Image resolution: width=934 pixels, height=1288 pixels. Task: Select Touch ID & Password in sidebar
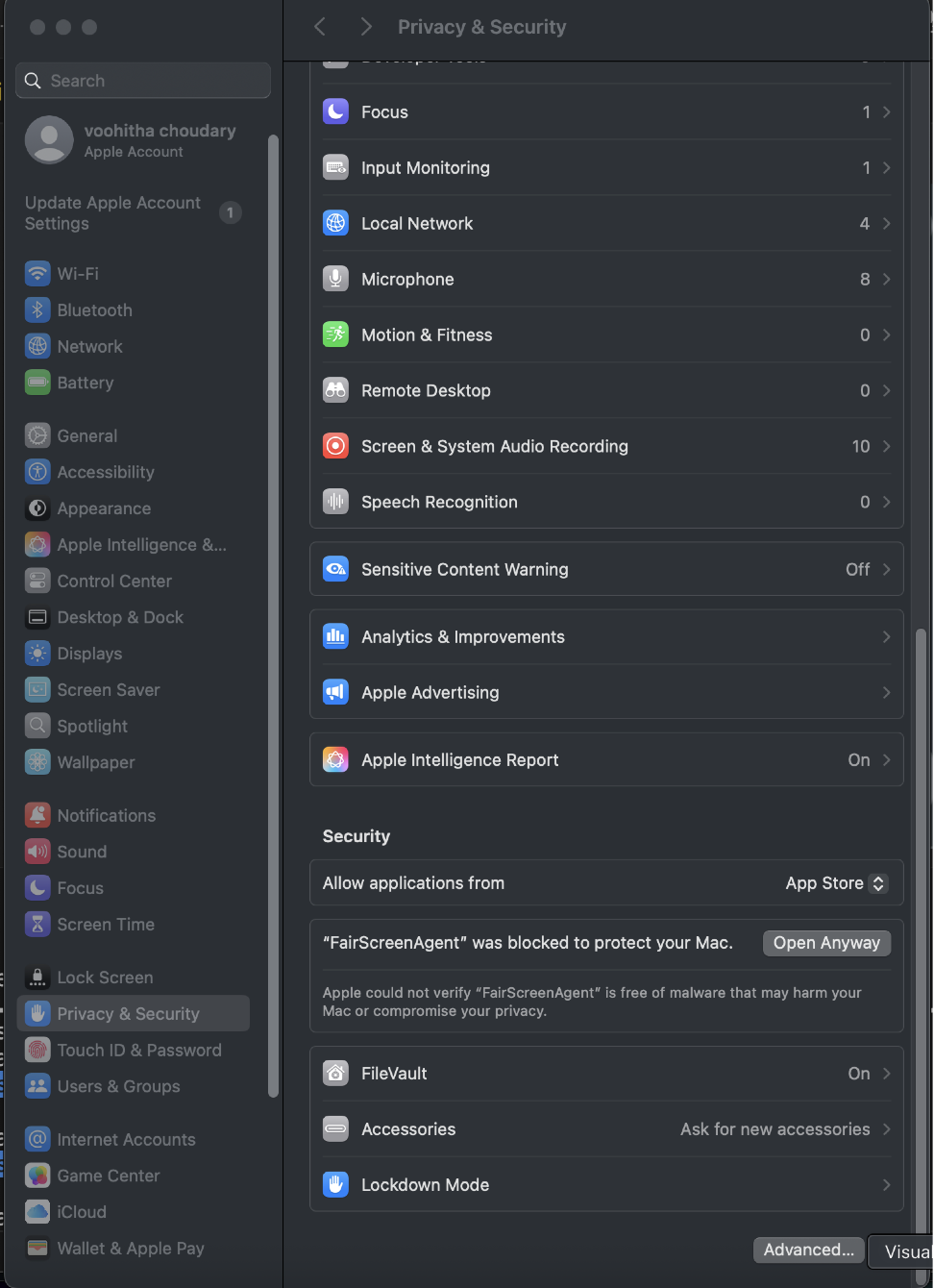(x=138, y=1051)
